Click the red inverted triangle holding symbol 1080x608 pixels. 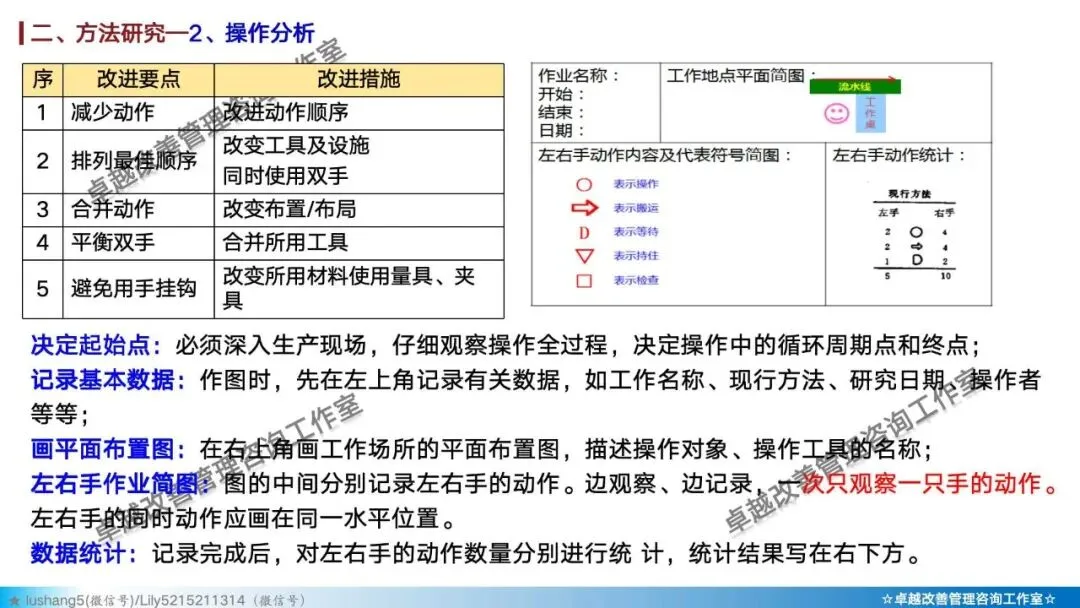click(584, 255)
